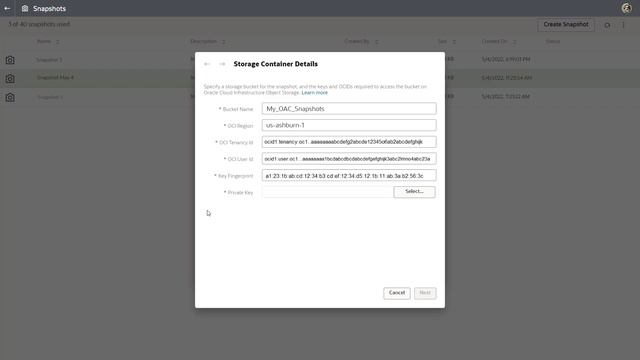Open the user profile avatar
The width and height of the screenshot is (640, 360).
626,8
